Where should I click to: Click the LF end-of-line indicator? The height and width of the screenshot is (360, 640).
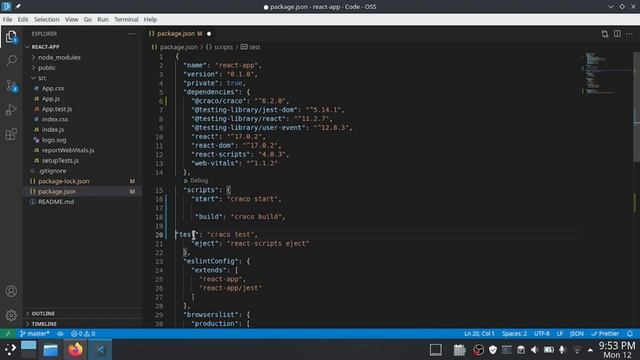click(x=560, y=333)
